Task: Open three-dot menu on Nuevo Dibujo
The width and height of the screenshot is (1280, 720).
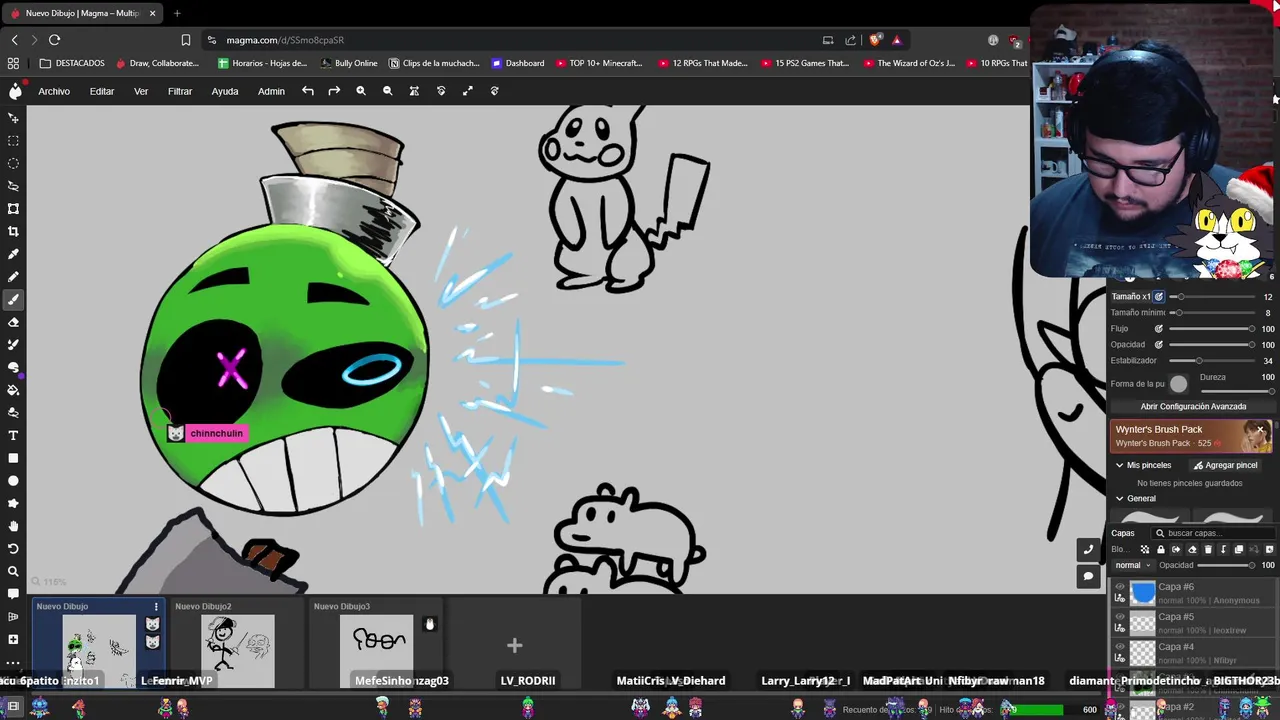Action: coord(155,607)
